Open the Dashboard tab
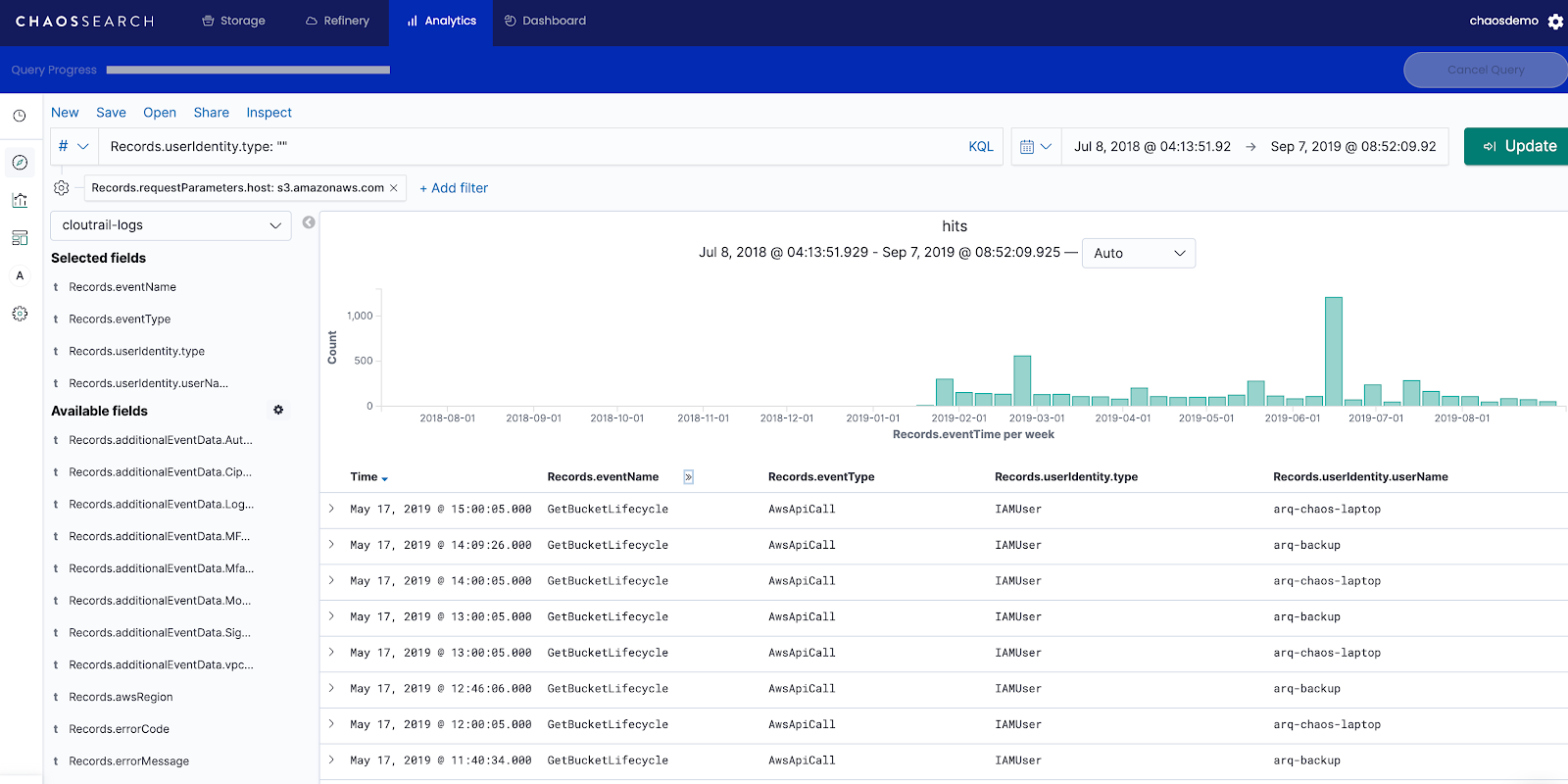Image resolution: width=1568 pixels, height=784 pixels. pos(545,21)
